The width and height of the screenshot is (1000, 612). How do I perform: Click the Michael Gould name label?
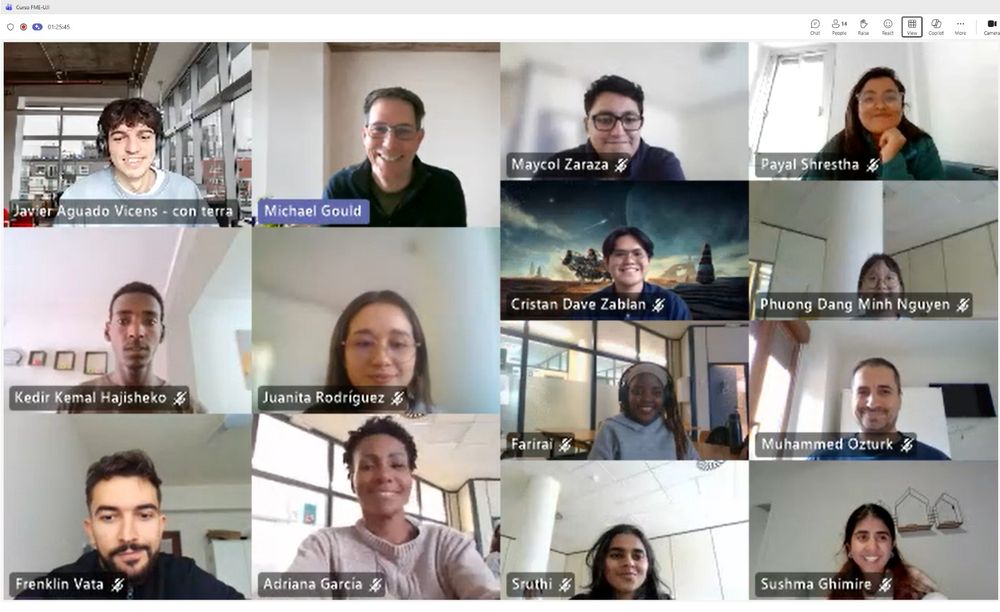(313, 211)
